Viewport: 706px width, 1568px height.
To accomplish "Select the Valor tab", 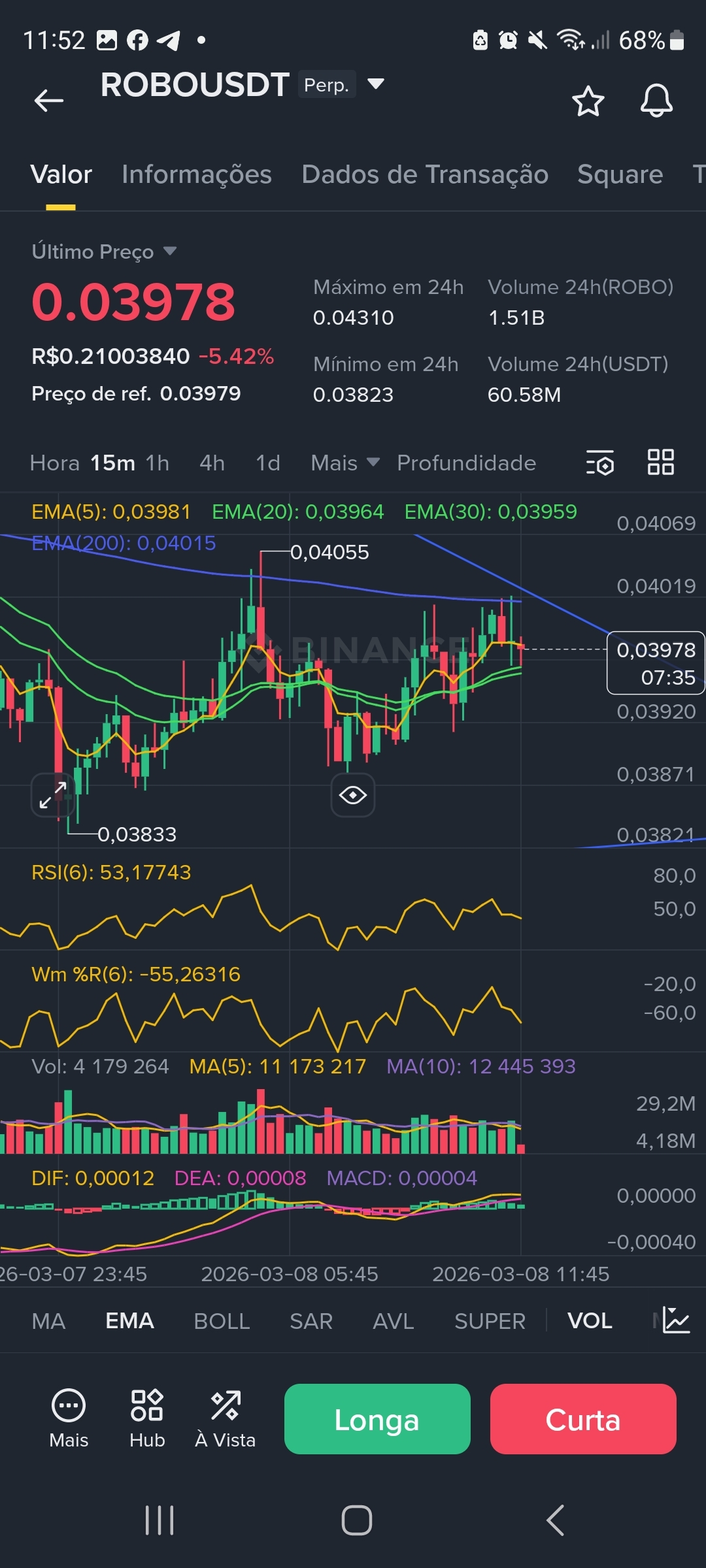I will [x=61, y=174].
